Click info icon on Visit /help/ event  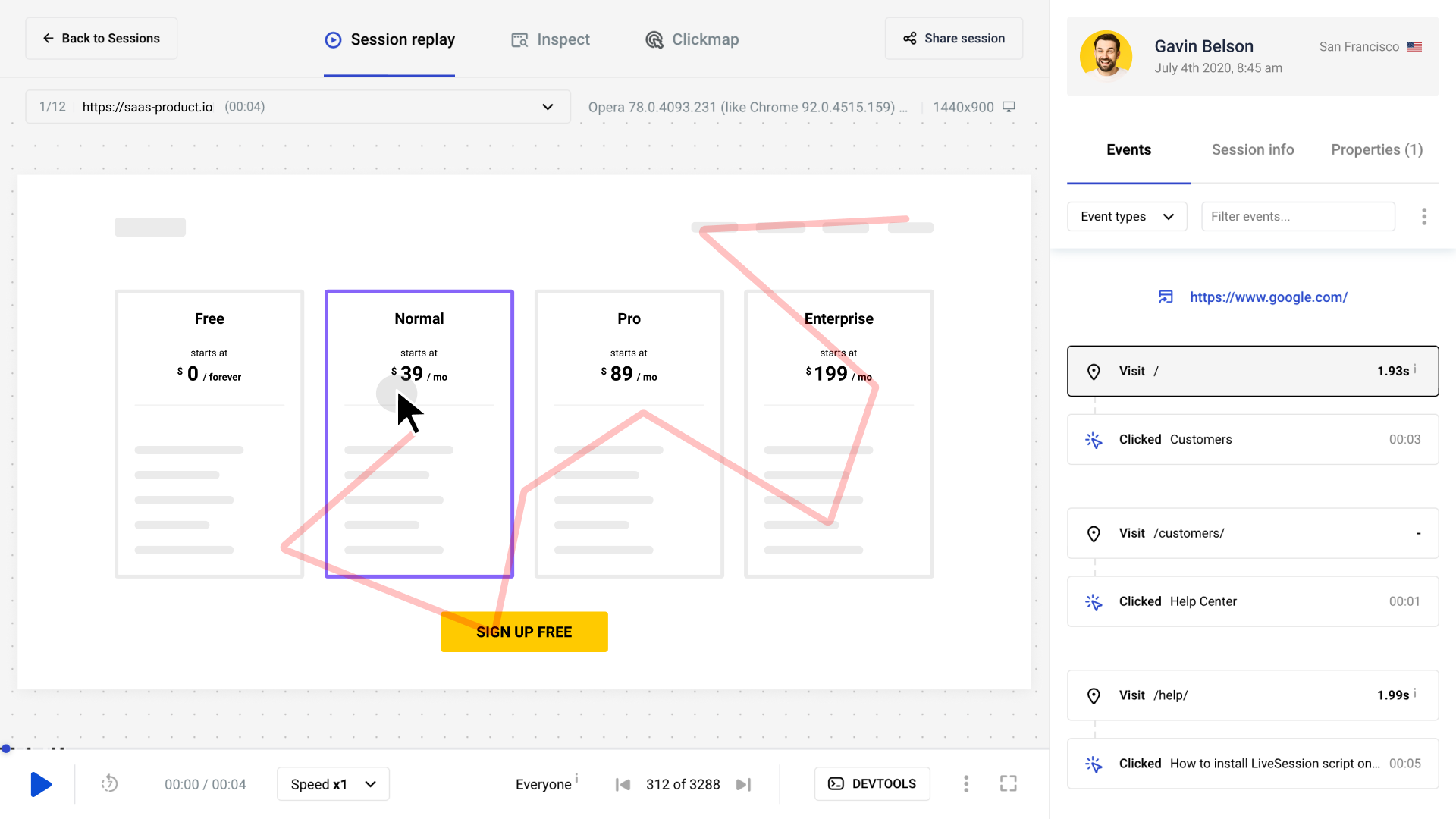pos(1415,692)
